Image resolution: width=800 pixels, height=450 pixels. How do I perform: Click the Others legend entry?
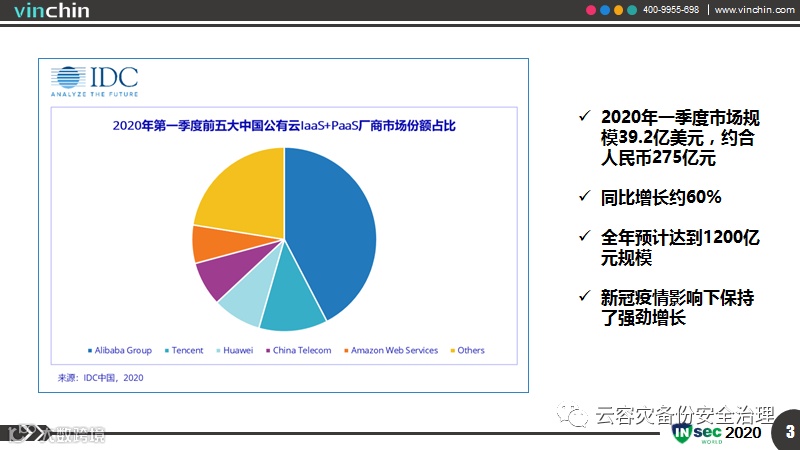click(467, 351)
